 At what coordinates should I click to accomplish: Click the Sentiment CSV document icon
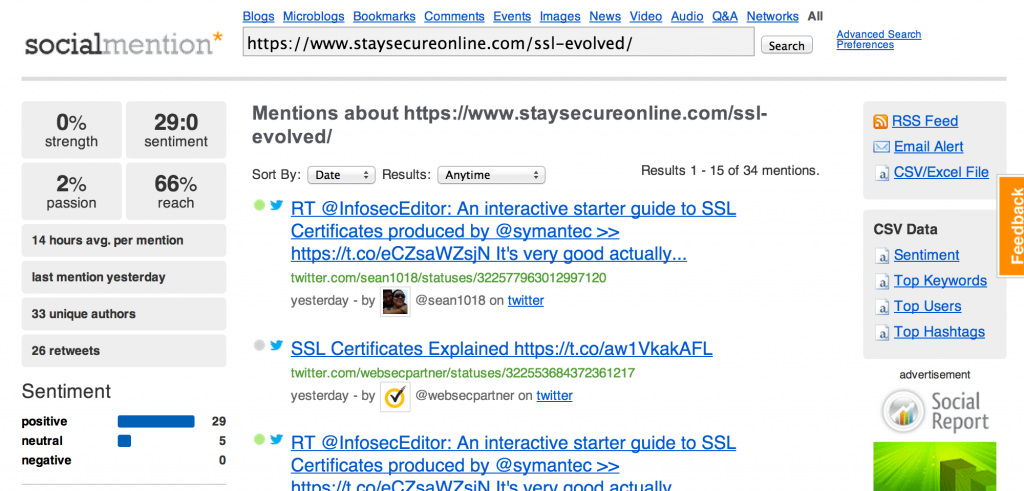(x=882, y=255)
